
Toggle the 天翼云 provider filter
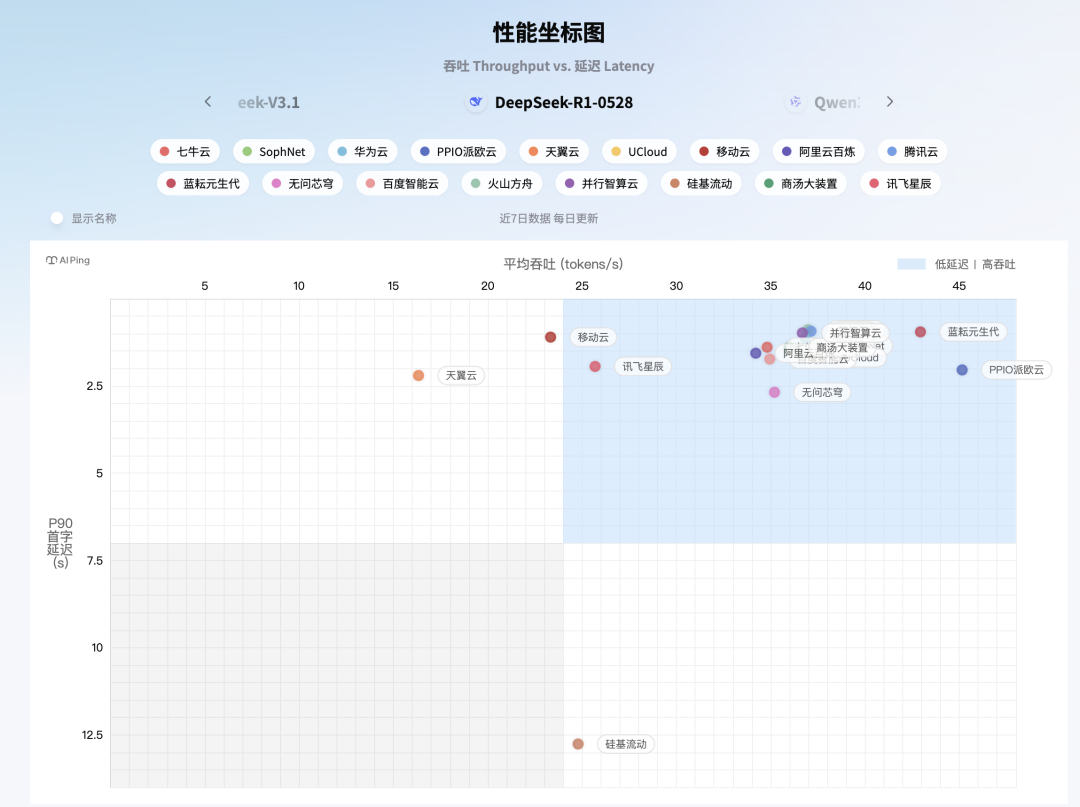pos(555,151)
